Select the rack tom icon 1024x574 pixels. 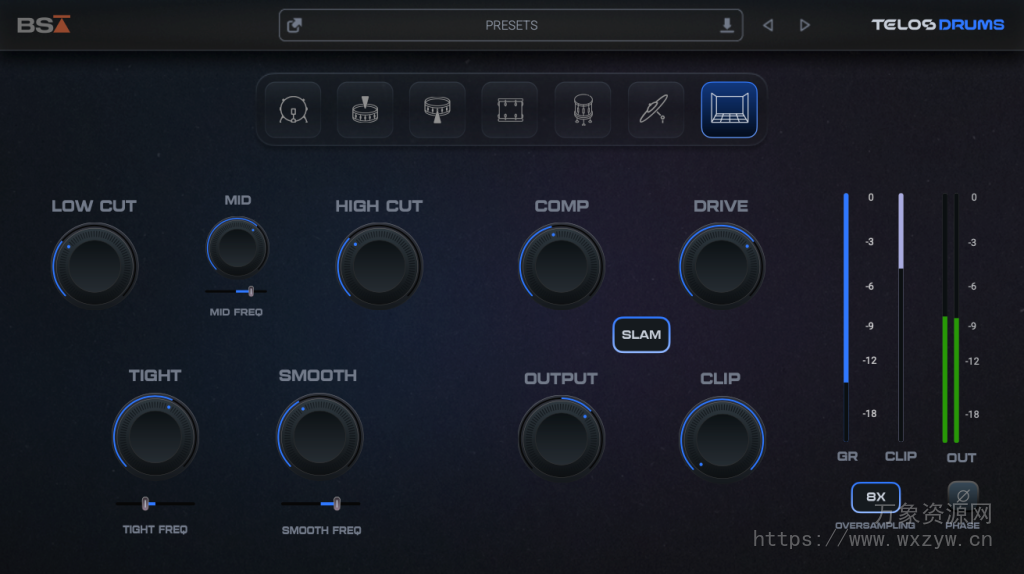tap(510, 110)
